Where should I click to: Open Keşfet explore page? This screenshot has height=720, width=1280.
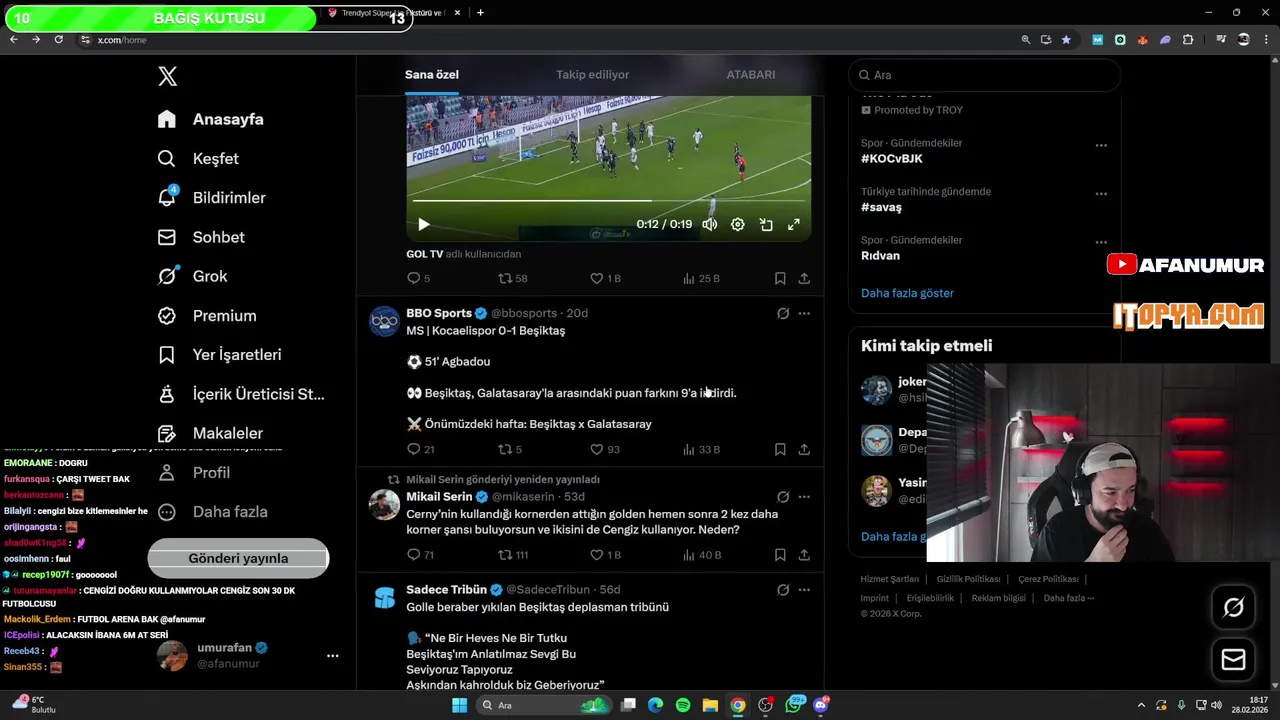point(199,158)
